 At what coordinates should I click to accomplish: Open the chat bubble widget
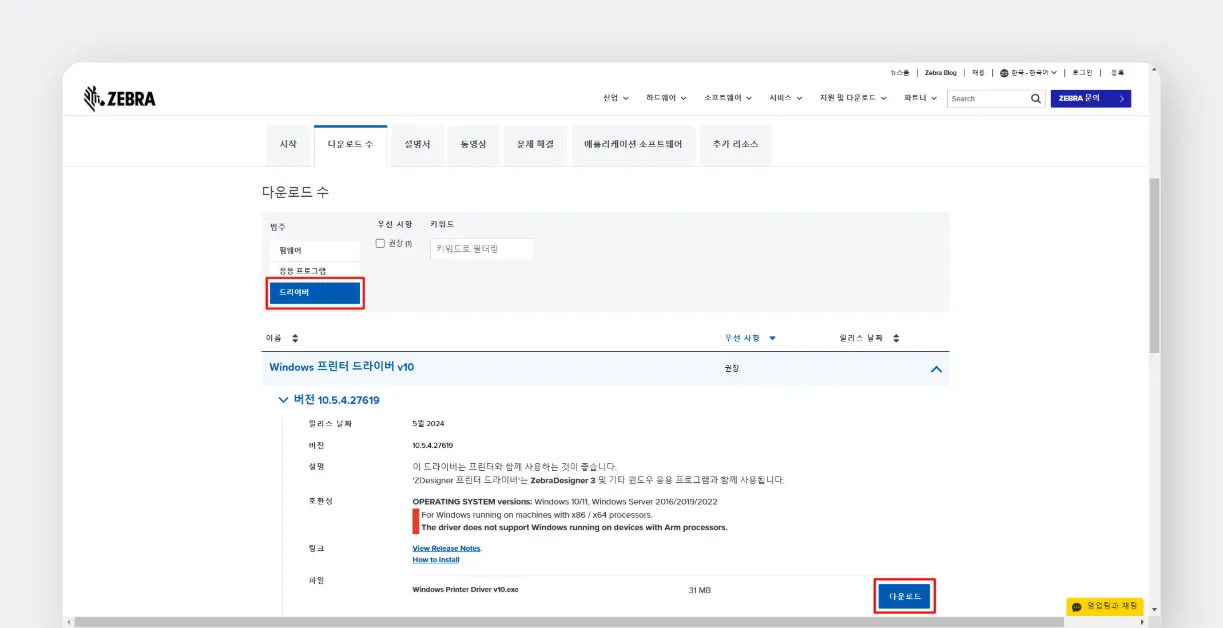point(1104,606)
